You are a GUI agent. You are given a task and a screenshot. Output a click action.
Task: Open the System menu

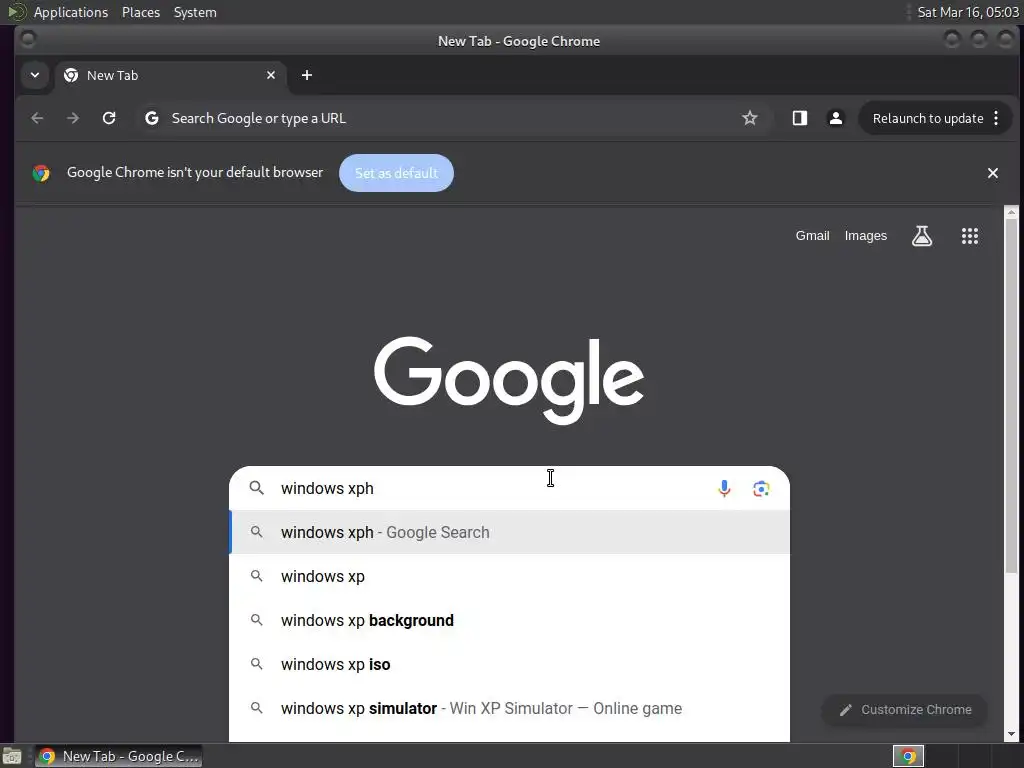point(195,12)
